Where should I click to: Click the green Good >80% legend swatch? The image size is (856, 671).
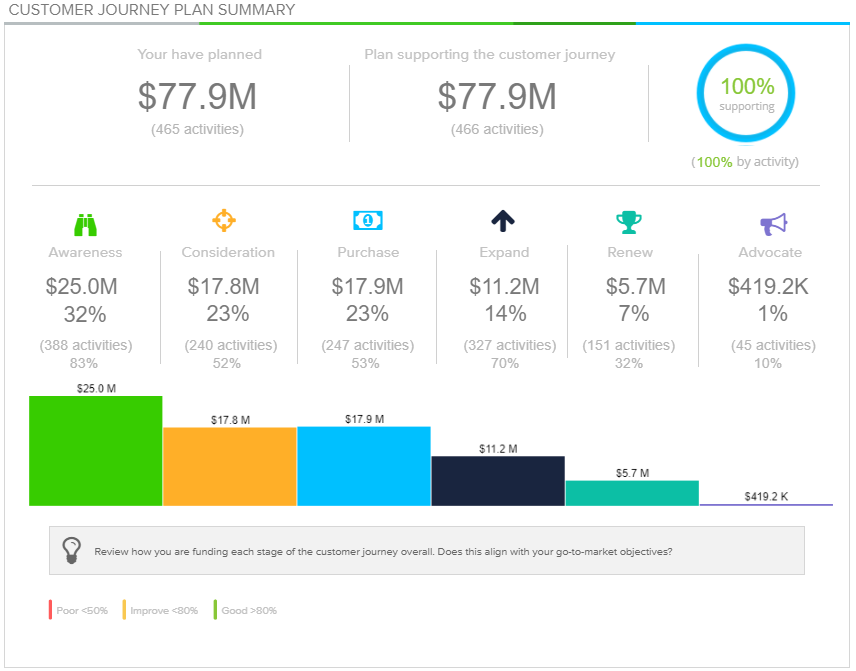tap(216, 610)
